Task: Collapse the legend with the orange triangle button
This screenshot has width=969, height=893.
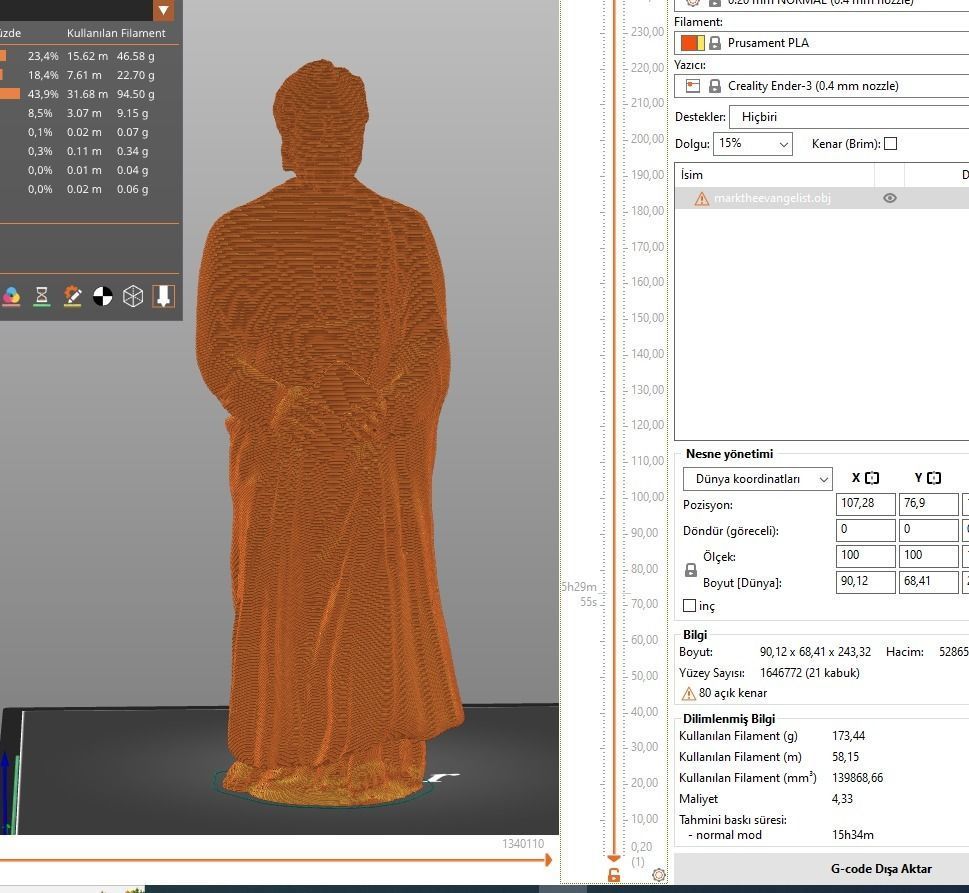Action: pos(164,10)
